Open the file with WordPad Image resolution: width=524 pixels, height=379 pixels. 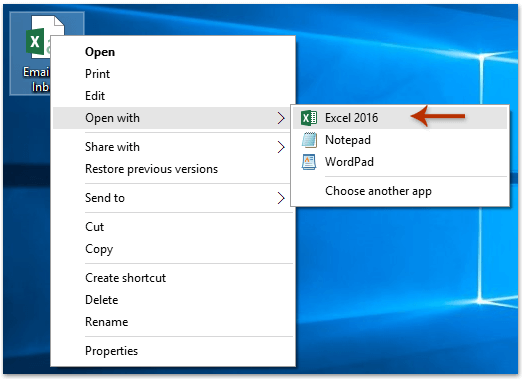tap(400, 162)
